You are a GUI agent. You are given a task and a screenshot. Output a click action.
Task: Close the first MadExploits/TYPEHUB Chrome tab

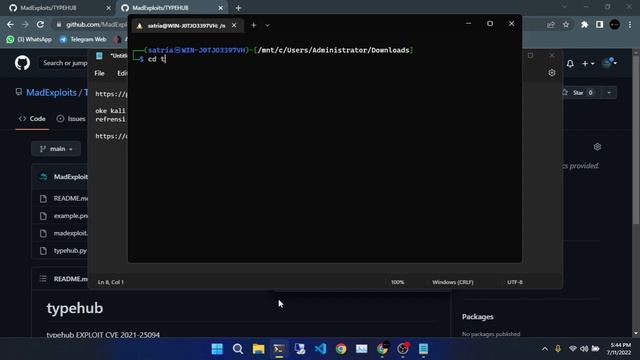coord(108,8)
